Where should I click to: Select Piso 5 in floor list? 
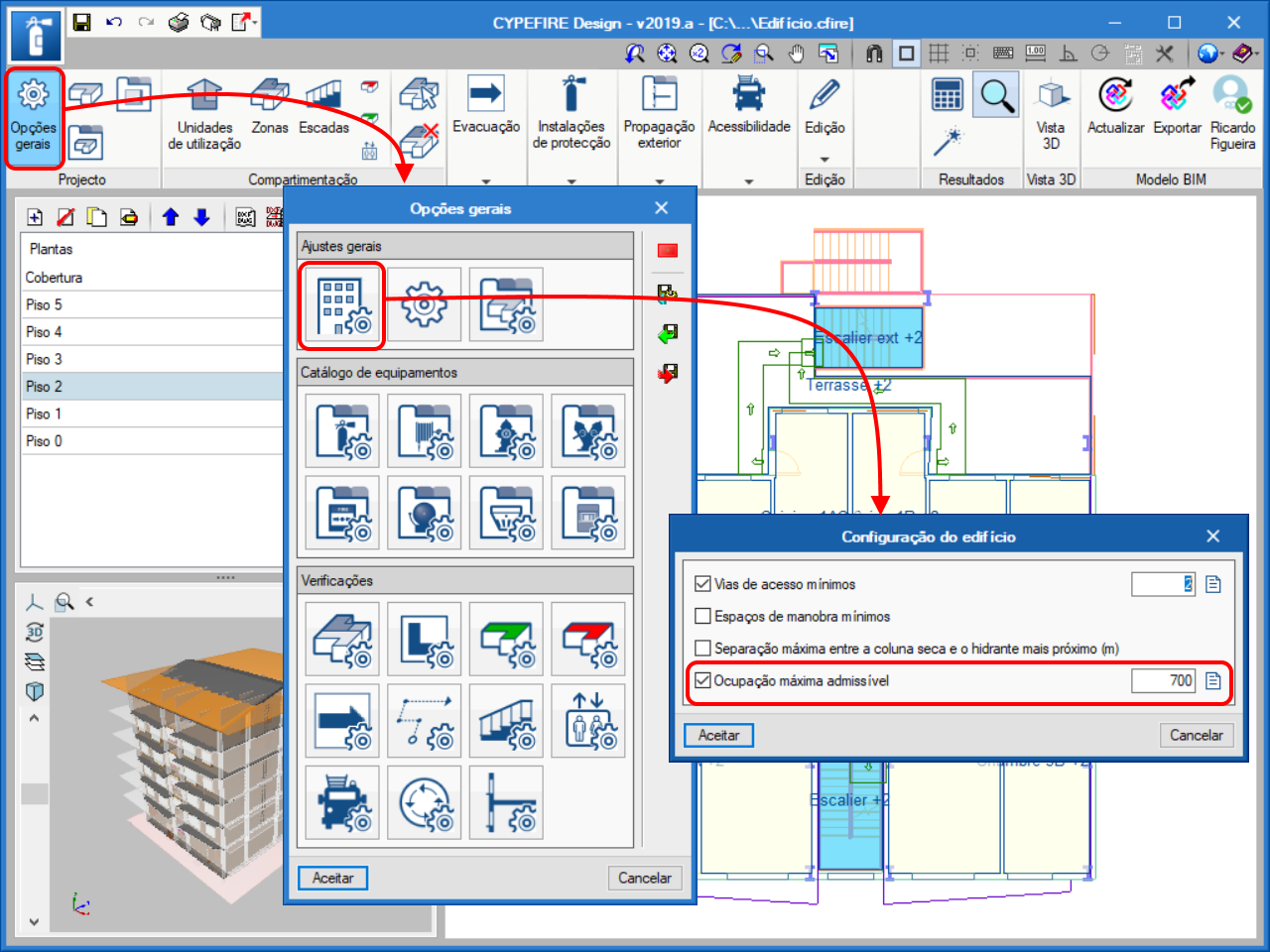(x=152, y=304)
